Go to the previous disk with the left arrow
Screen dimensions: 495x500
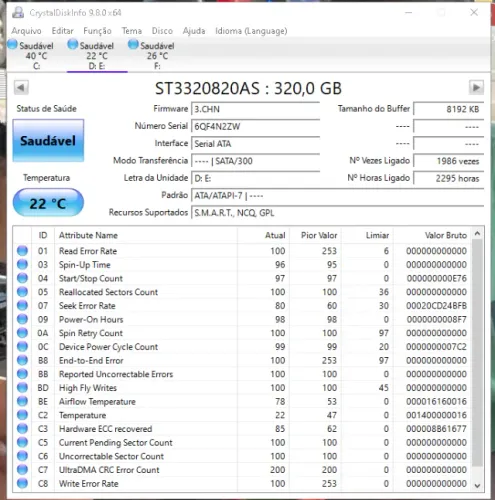[21, 88]
